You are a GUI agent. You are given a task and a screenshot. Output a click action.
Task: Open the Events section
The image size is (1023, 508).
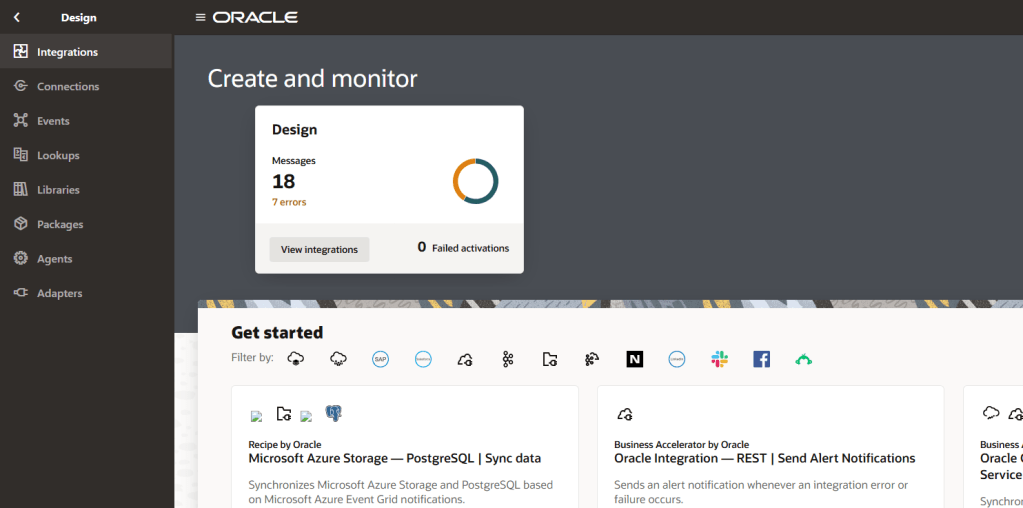coord(53,121)
